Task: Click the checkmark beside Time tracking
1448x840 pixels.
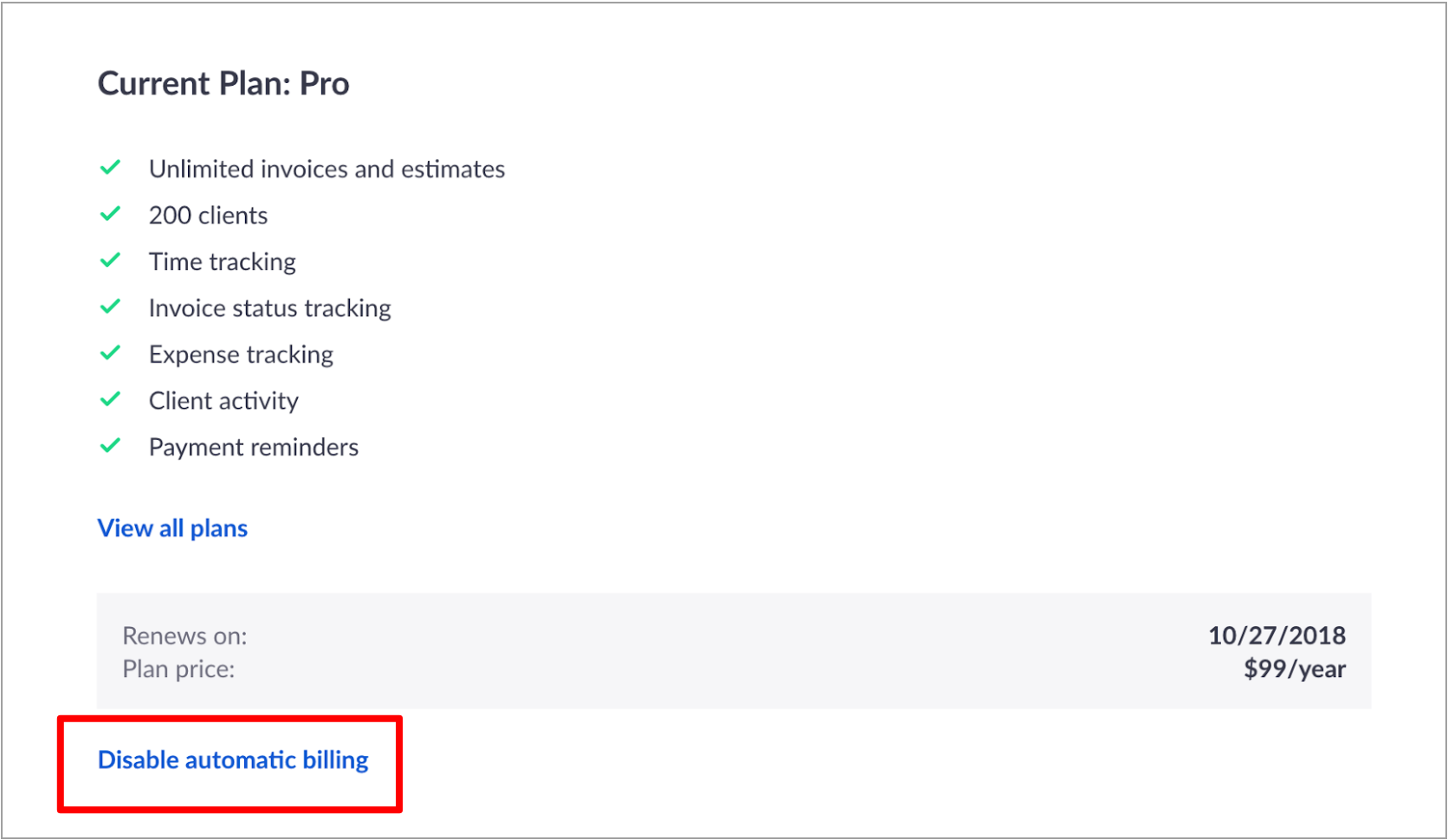Action: [110, 260]
